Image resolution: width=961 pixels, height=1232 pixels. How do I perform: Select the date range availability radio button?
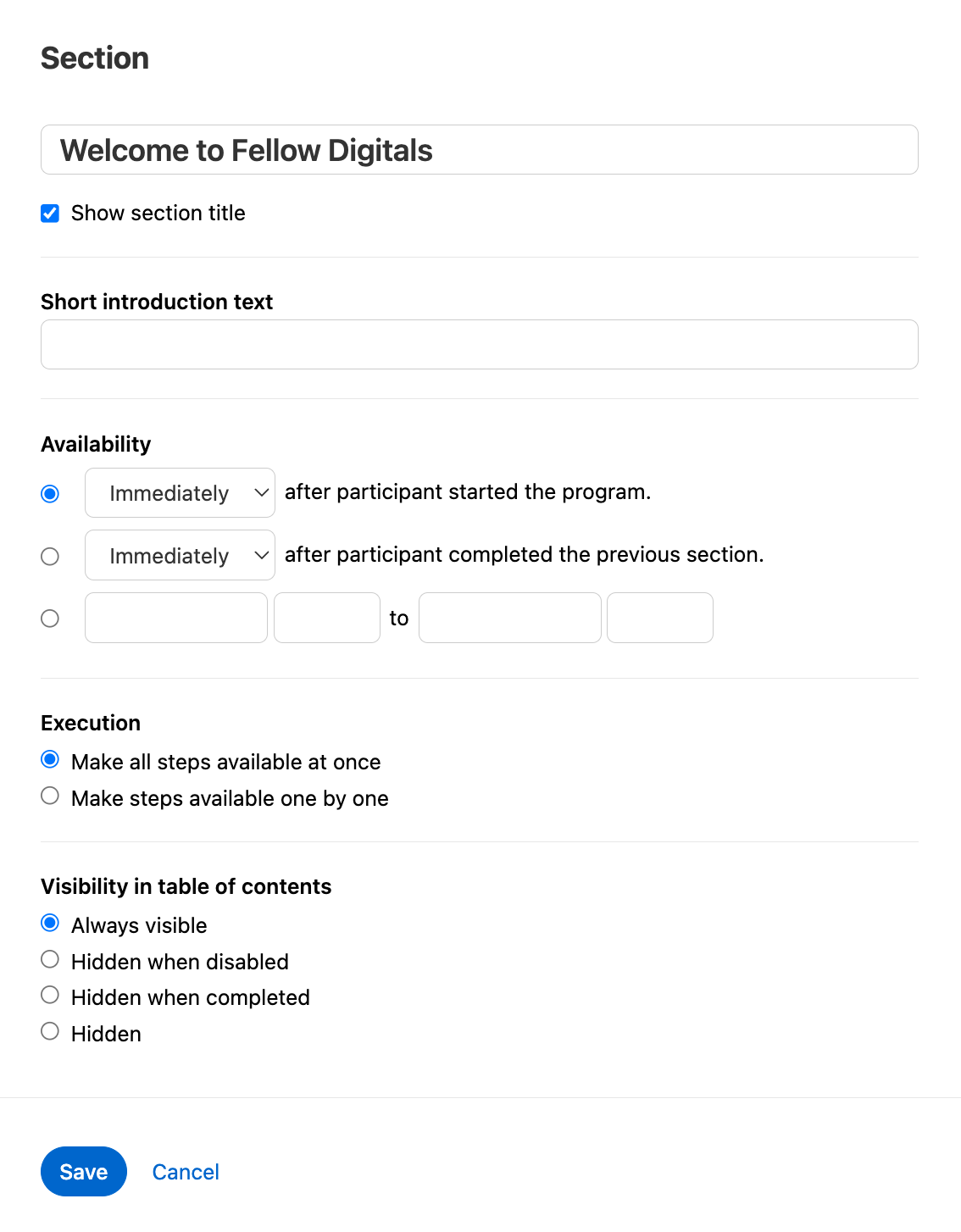pyautogui.click(x=50, y=619)
